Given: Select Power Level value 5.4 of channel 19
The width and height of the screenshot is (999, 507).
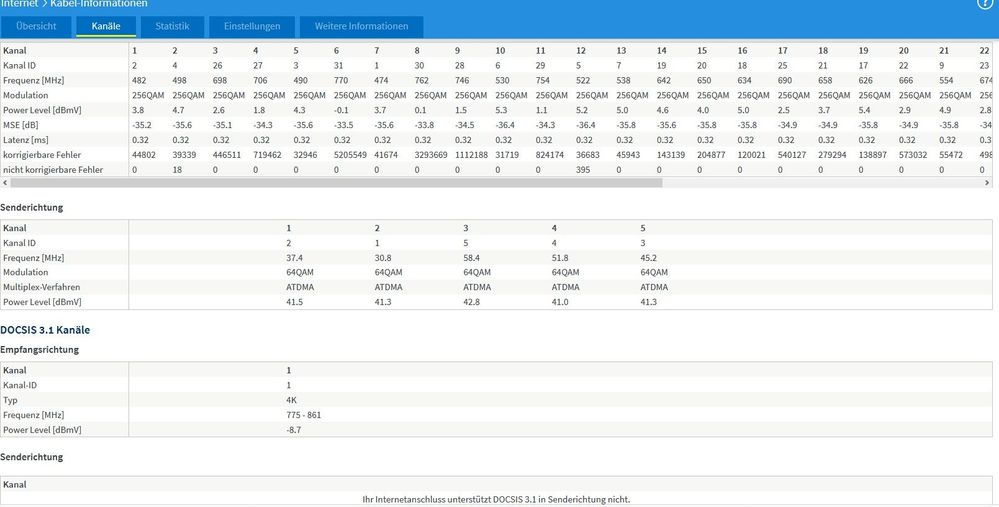Looking at the screenshot, I should click(x=865, y=110).
